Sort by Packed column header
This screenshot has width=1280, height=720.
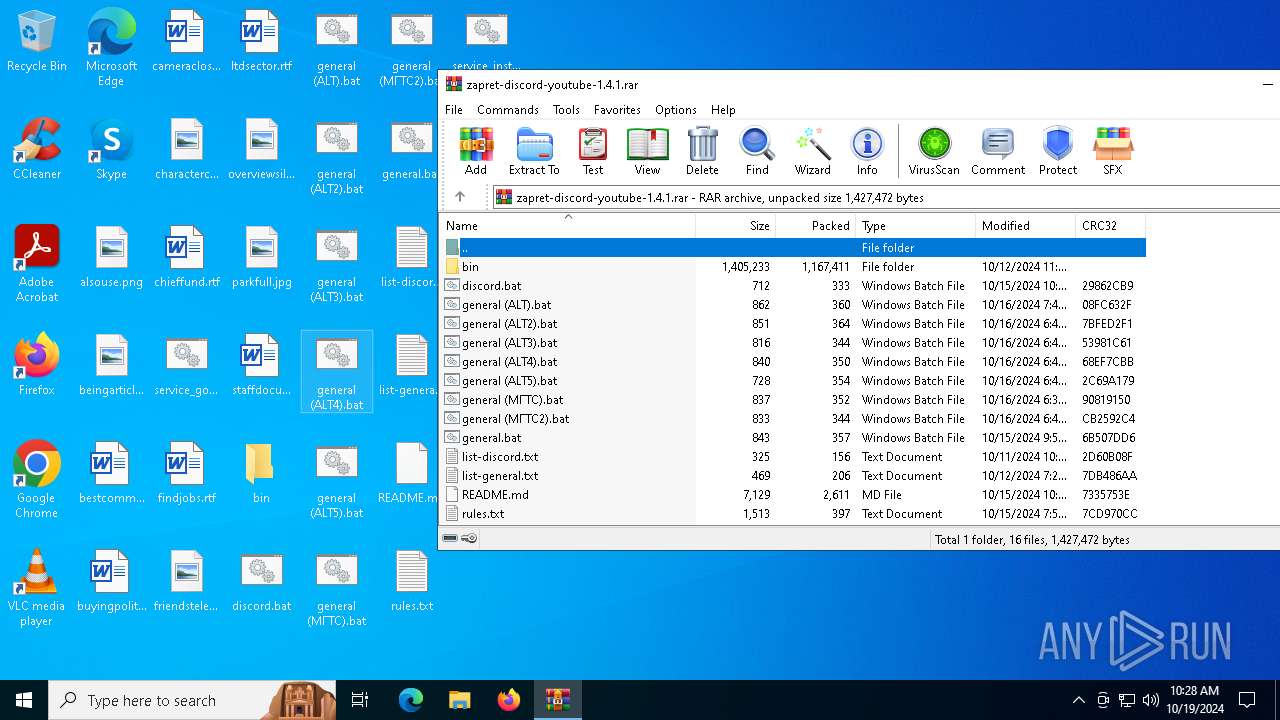(x=816, y=226)
